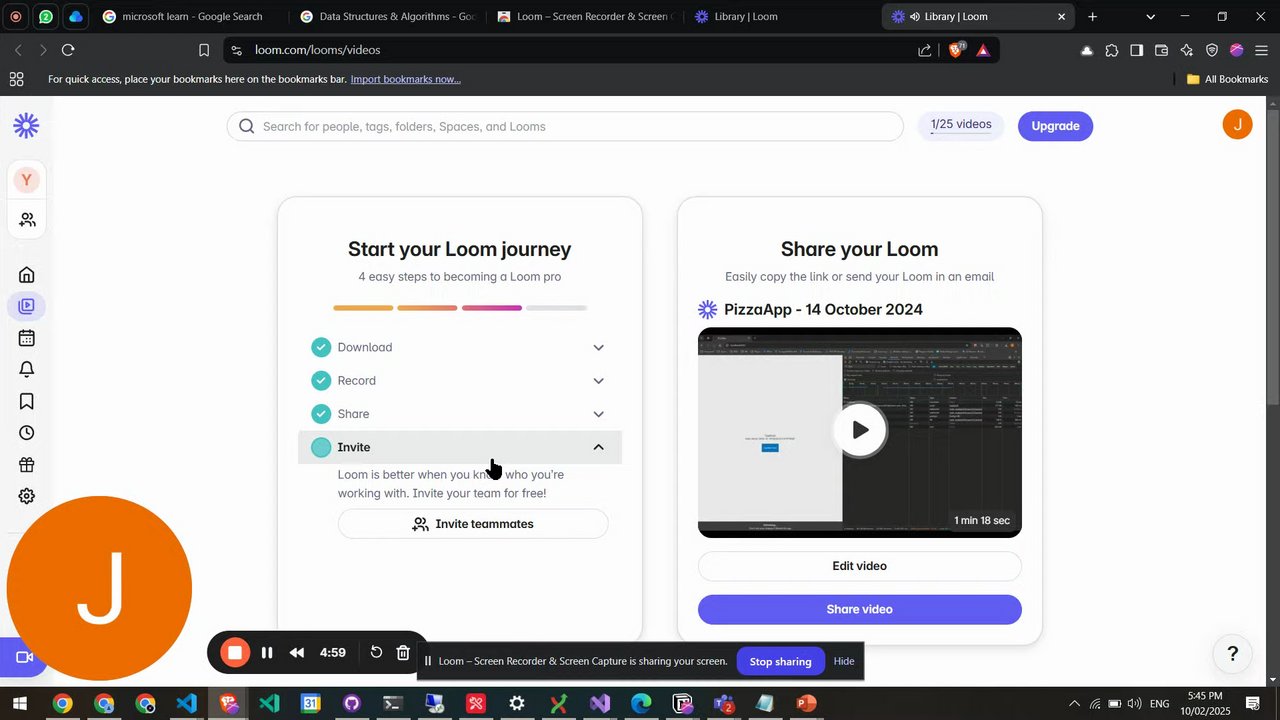Expand the Share step chevron
Screen dimensions: 1280x720
click(x=598, y=414)
